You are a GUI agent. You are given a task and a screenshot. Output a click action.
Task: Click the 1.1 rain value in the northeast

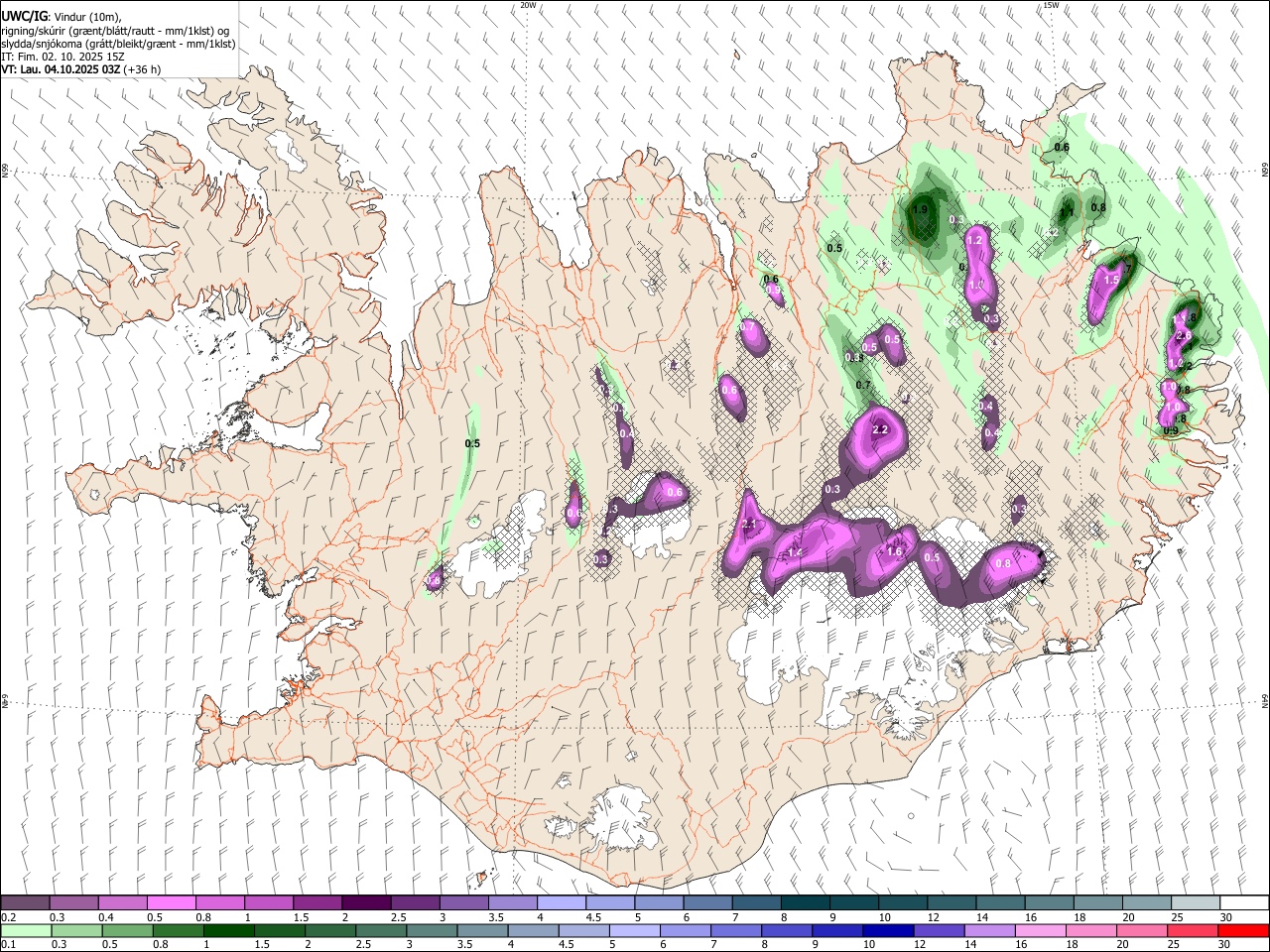tap(1068, 211)
